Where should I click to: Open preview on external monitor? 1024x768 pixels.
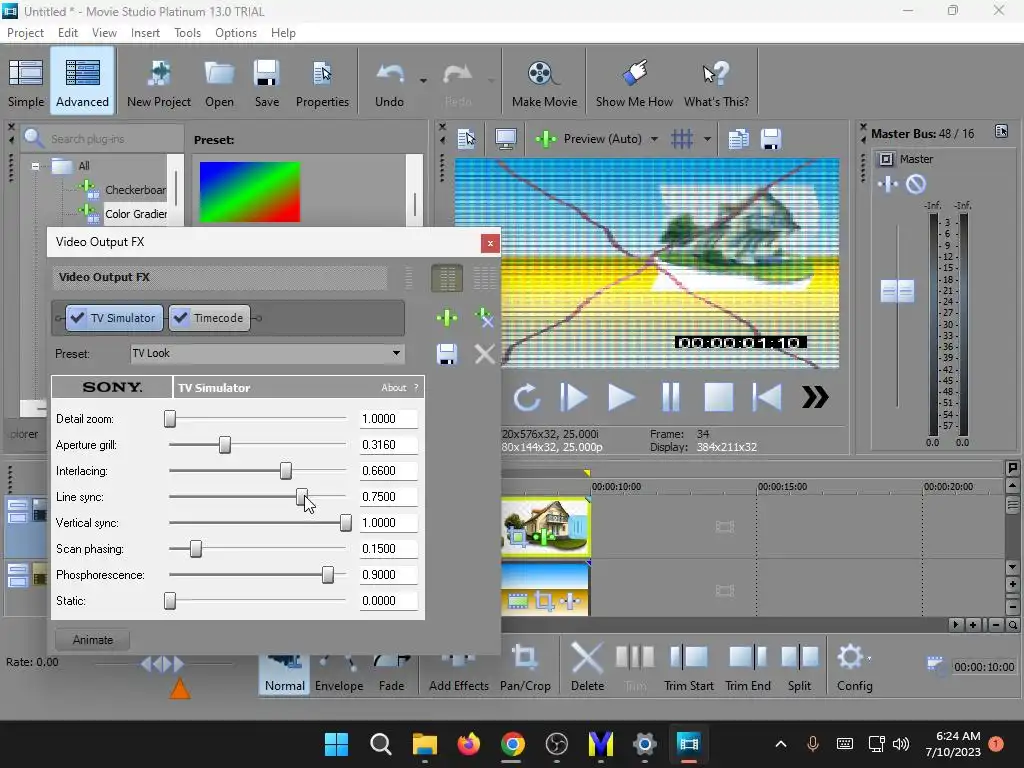505,138
